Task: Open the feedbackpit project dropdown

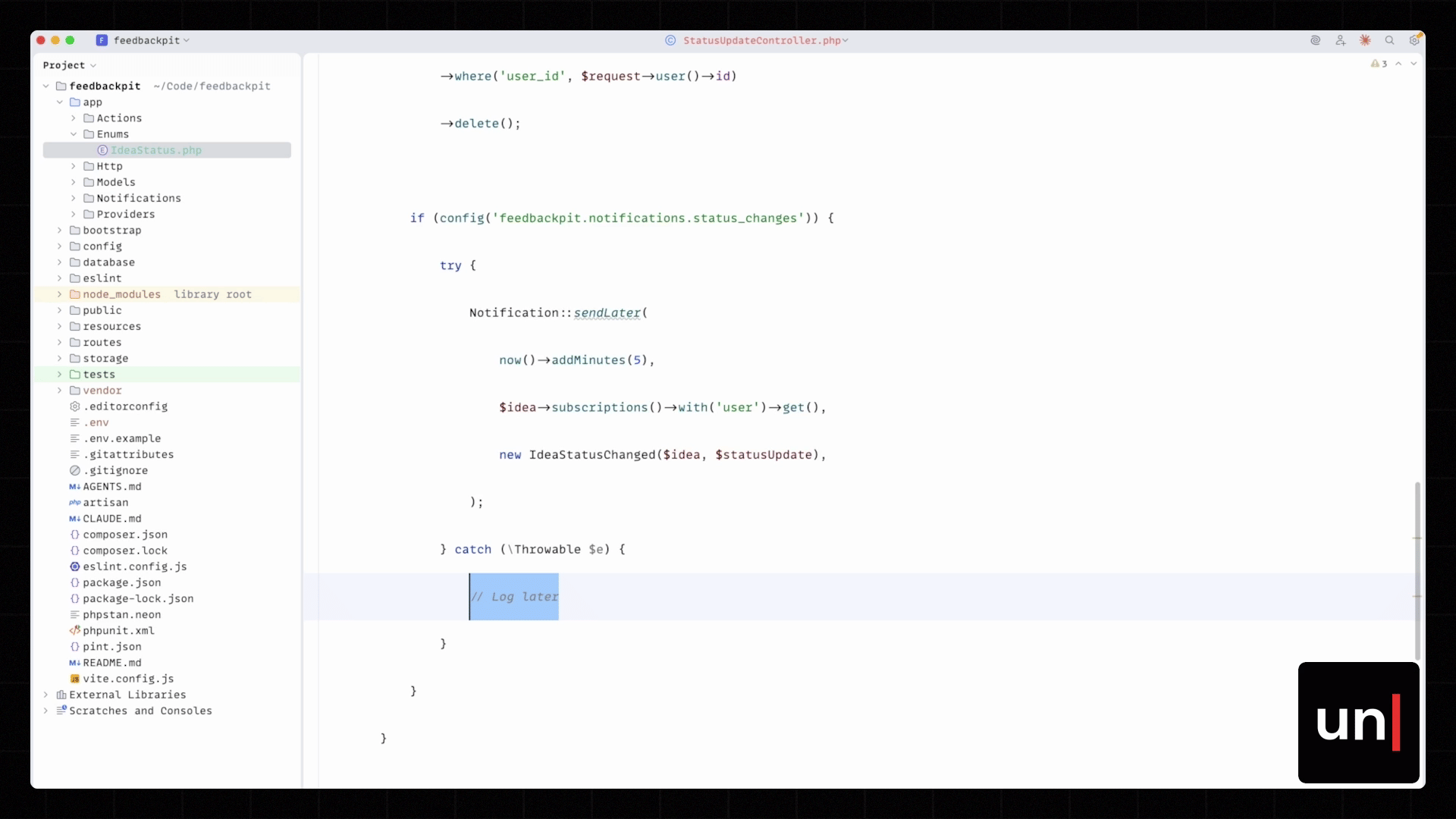Action: click(x=152, y=41)
